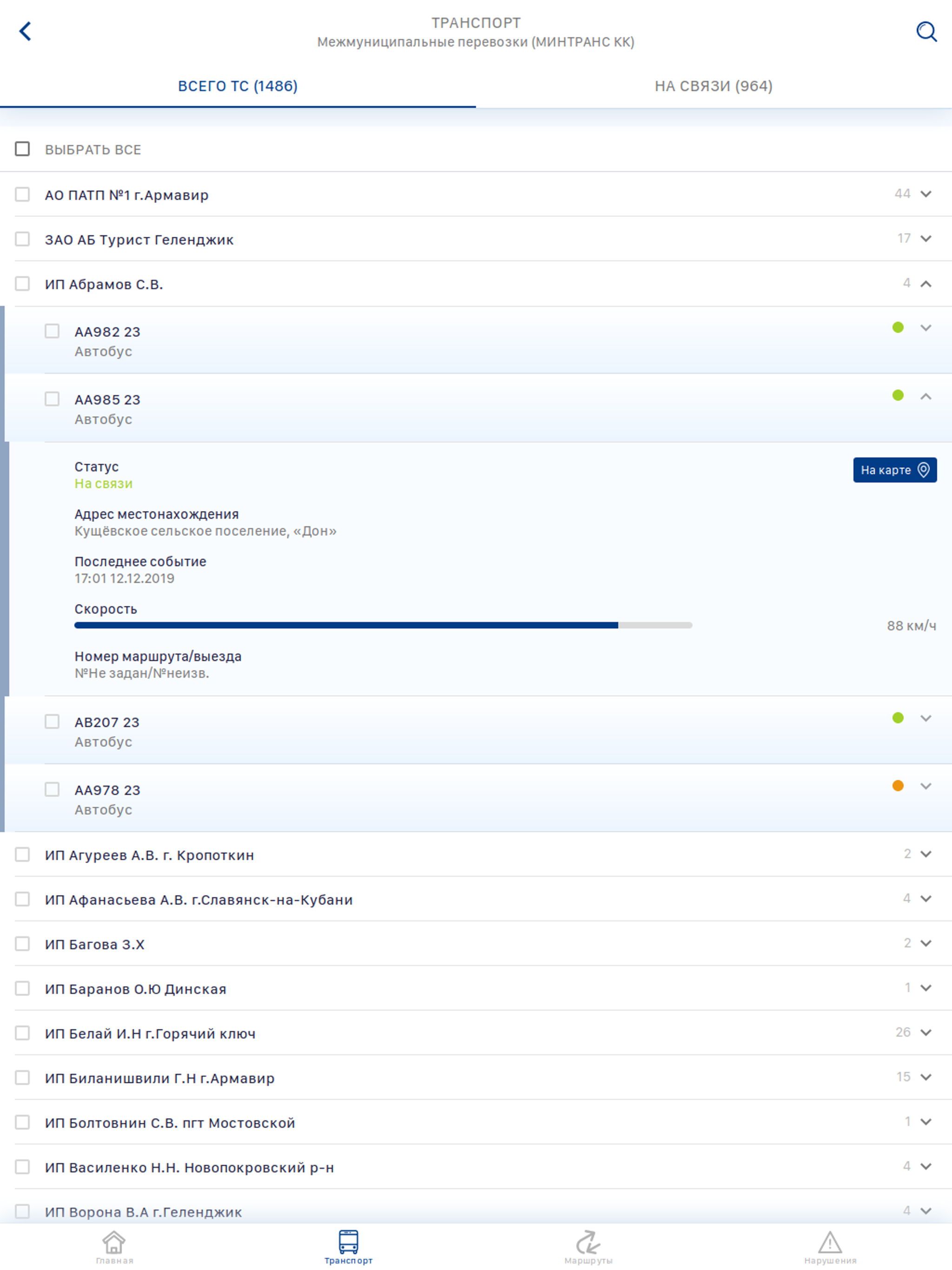Click the На связи status text
The width and height of the screenshot is (952, 1270).
(x=103, y=483)
